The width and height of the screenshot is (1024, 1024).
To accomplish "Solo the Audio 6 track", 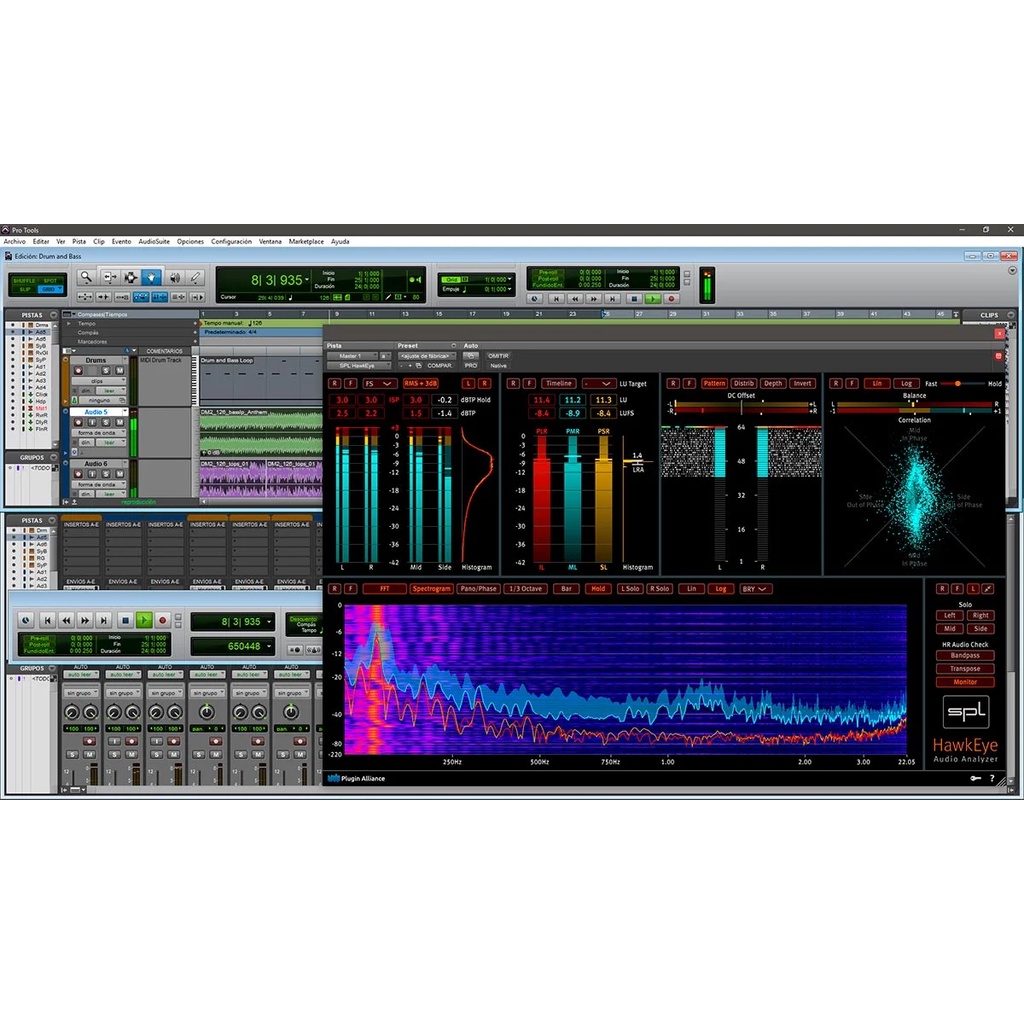I will click(106, 474).
